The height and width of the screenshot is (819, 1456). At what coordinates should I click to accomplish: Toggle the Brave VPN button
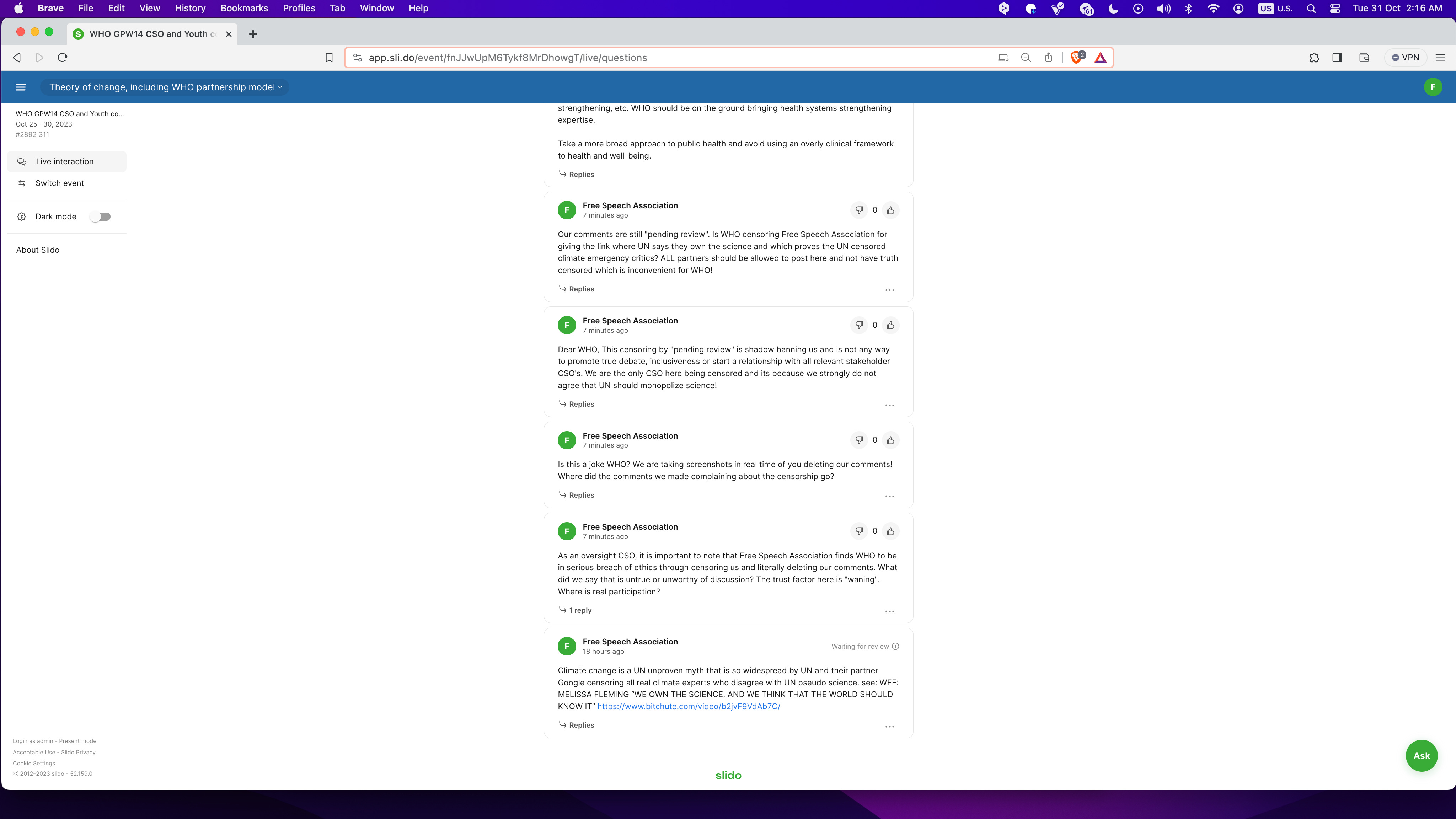[1405, 58]
